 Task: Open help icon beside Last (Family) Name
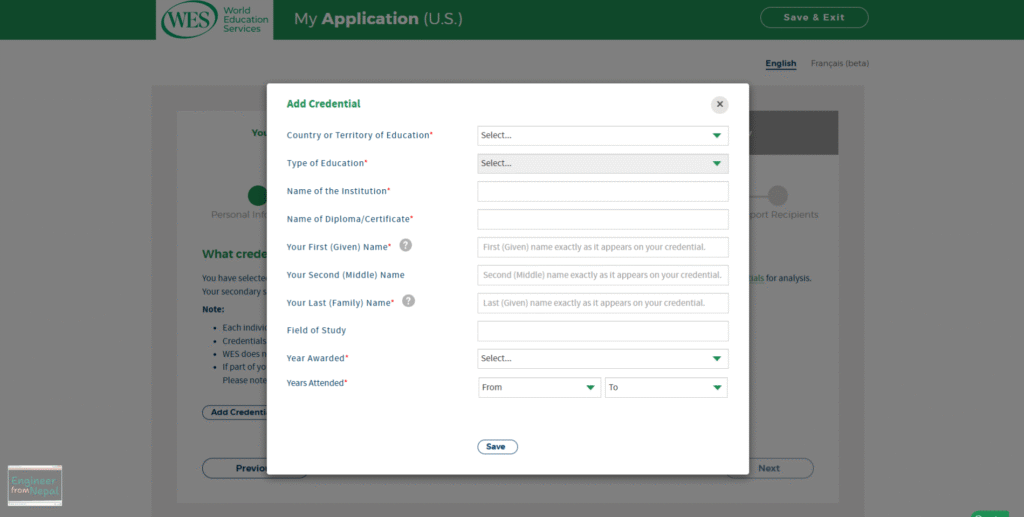[408, 301]
